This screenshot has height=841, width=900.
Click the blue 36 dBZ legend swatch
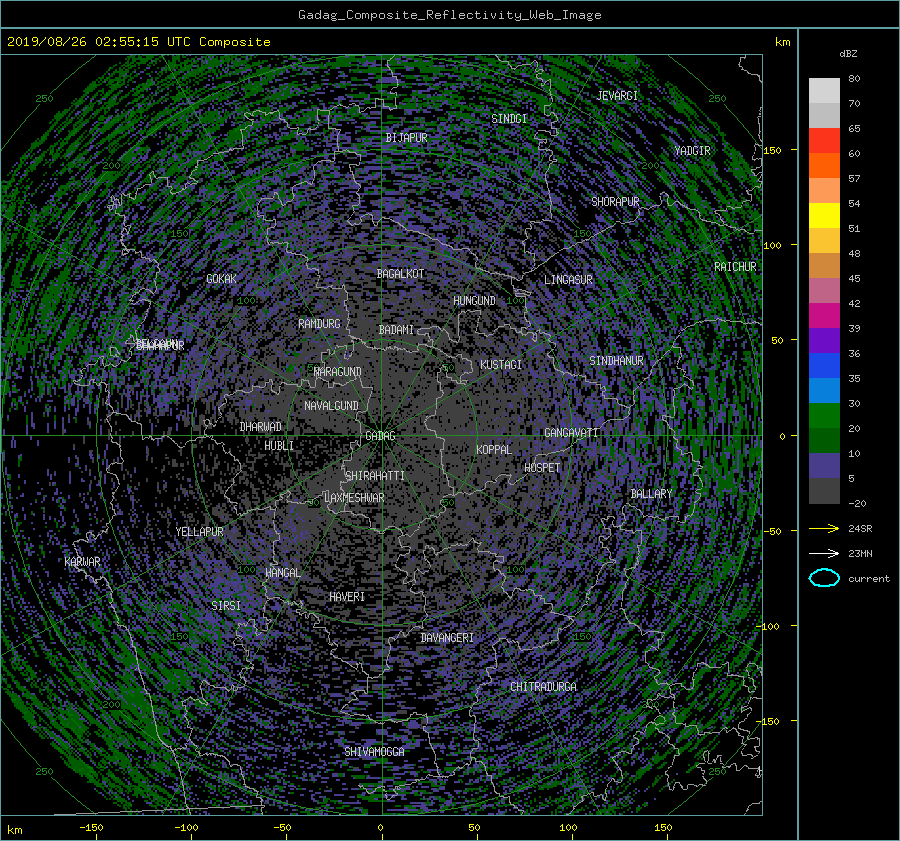point(824,366)
